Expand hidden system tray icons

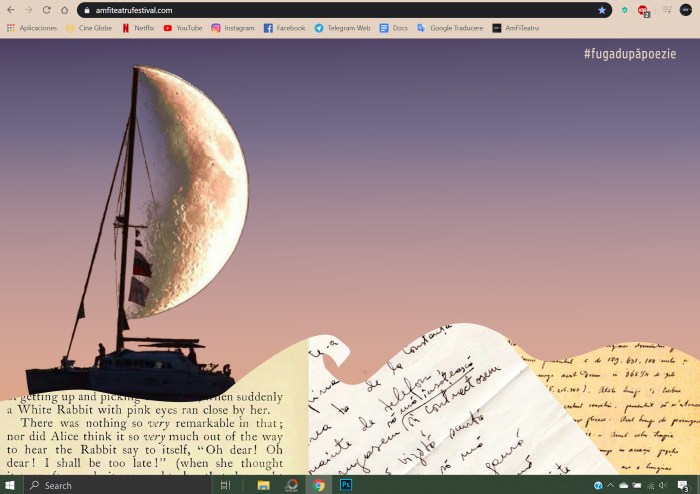(611, 485)
